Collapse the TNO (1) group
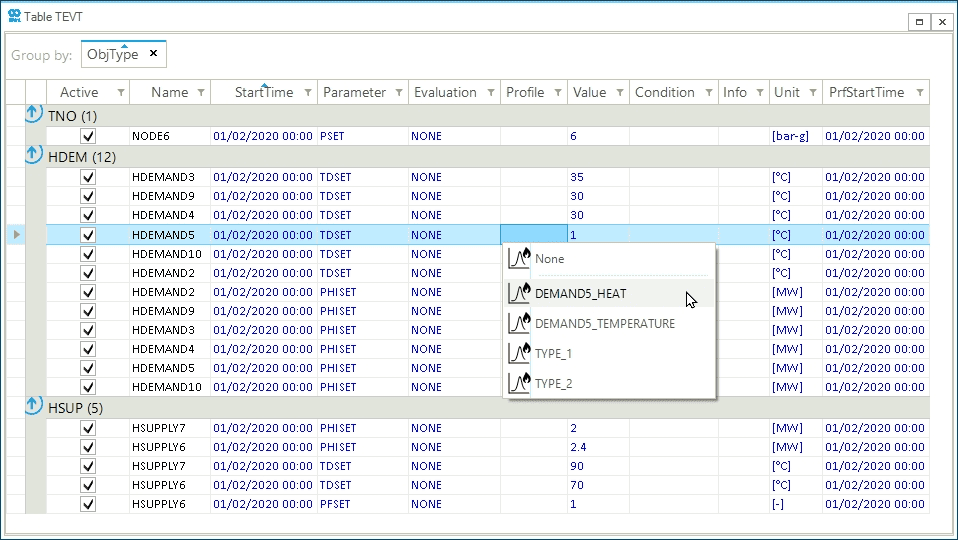Viewport: 958px width, 540px height. click(x=35, y=116)
